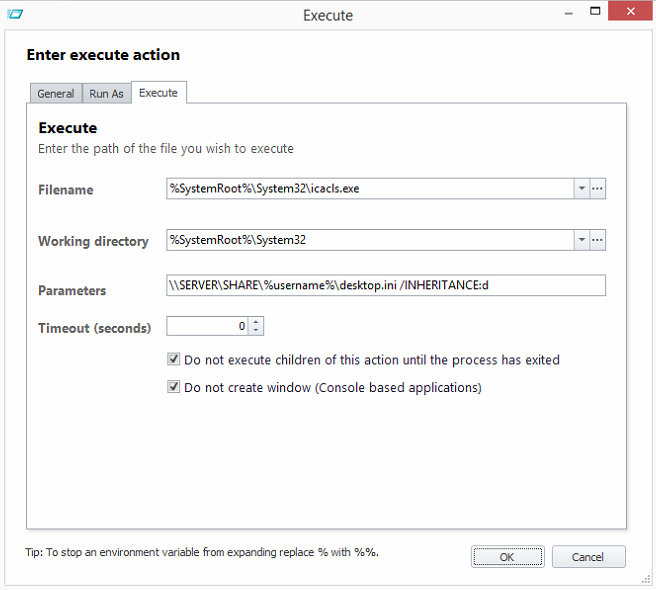The height and width of the screenshot is (590, 656).
Task: Browse for Working directory with the ellipsis button
Action: (598, 240)
